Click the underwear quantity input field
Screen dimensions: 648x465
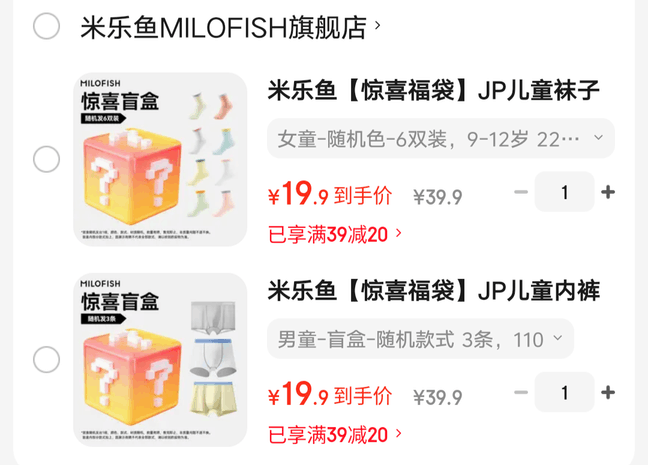pyautogui.click(x=565, y=393)
